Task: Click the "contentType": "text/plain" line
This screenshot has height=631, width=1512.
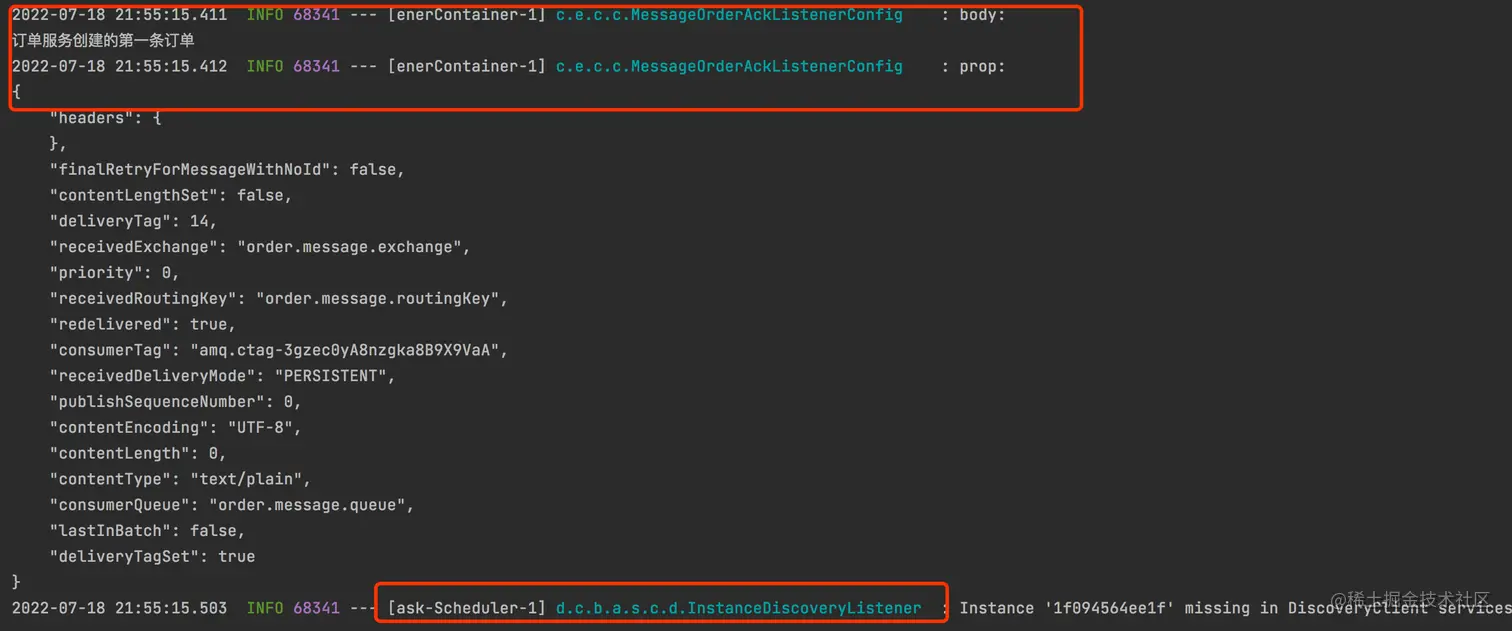Action: click(x=180, y=480)
